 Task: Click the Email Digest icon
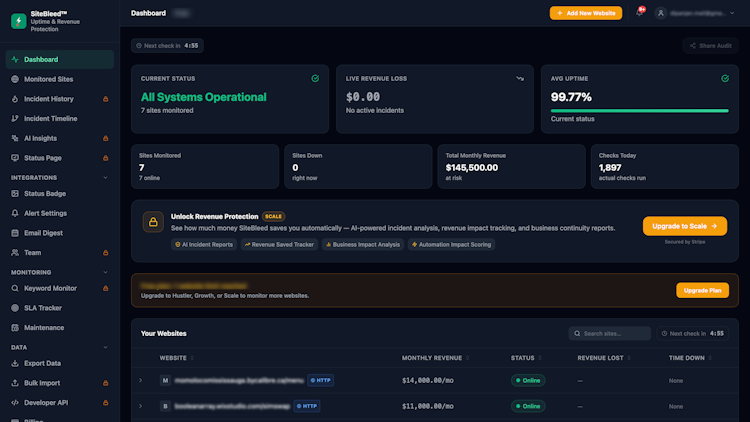(x=15, y=233)
